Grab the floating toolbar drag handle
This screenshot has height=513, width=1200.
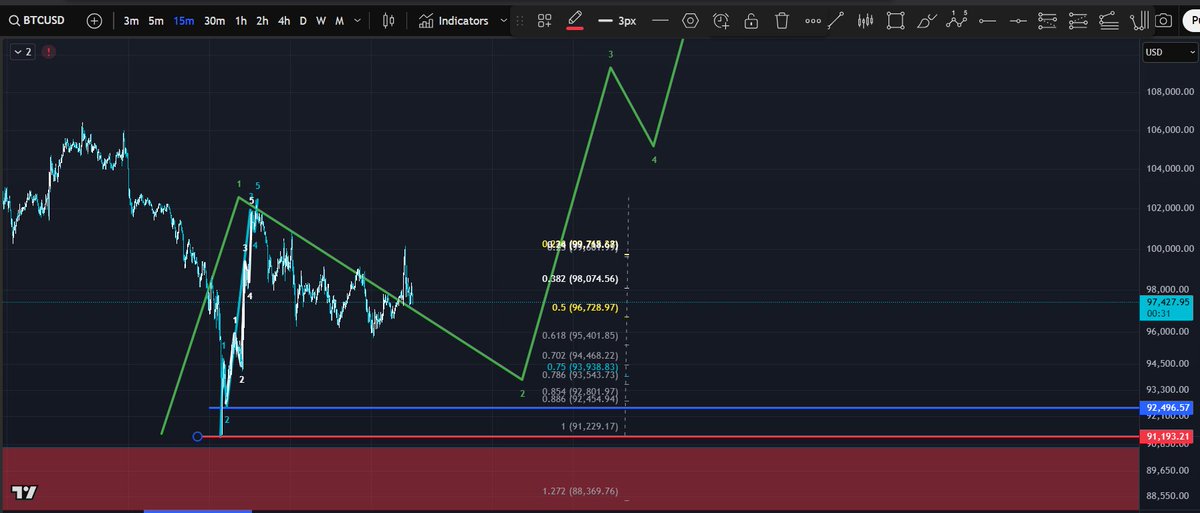520,20
